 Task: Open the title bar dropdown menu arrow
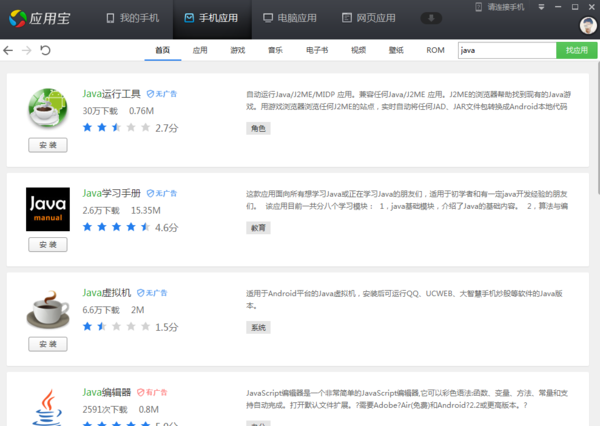click(x=541, y=7)
